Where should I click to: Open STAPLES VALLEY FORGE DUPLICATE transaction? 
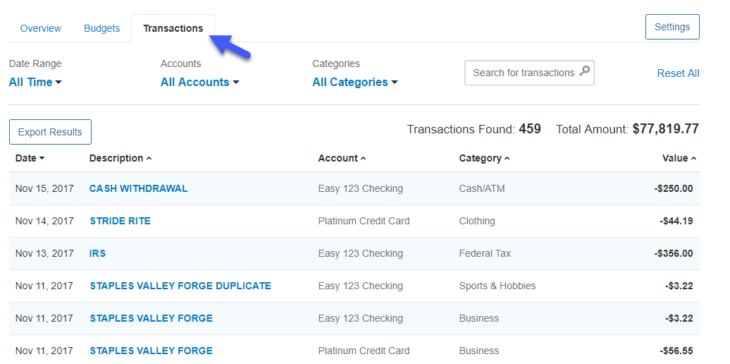(x=180, y=286)
